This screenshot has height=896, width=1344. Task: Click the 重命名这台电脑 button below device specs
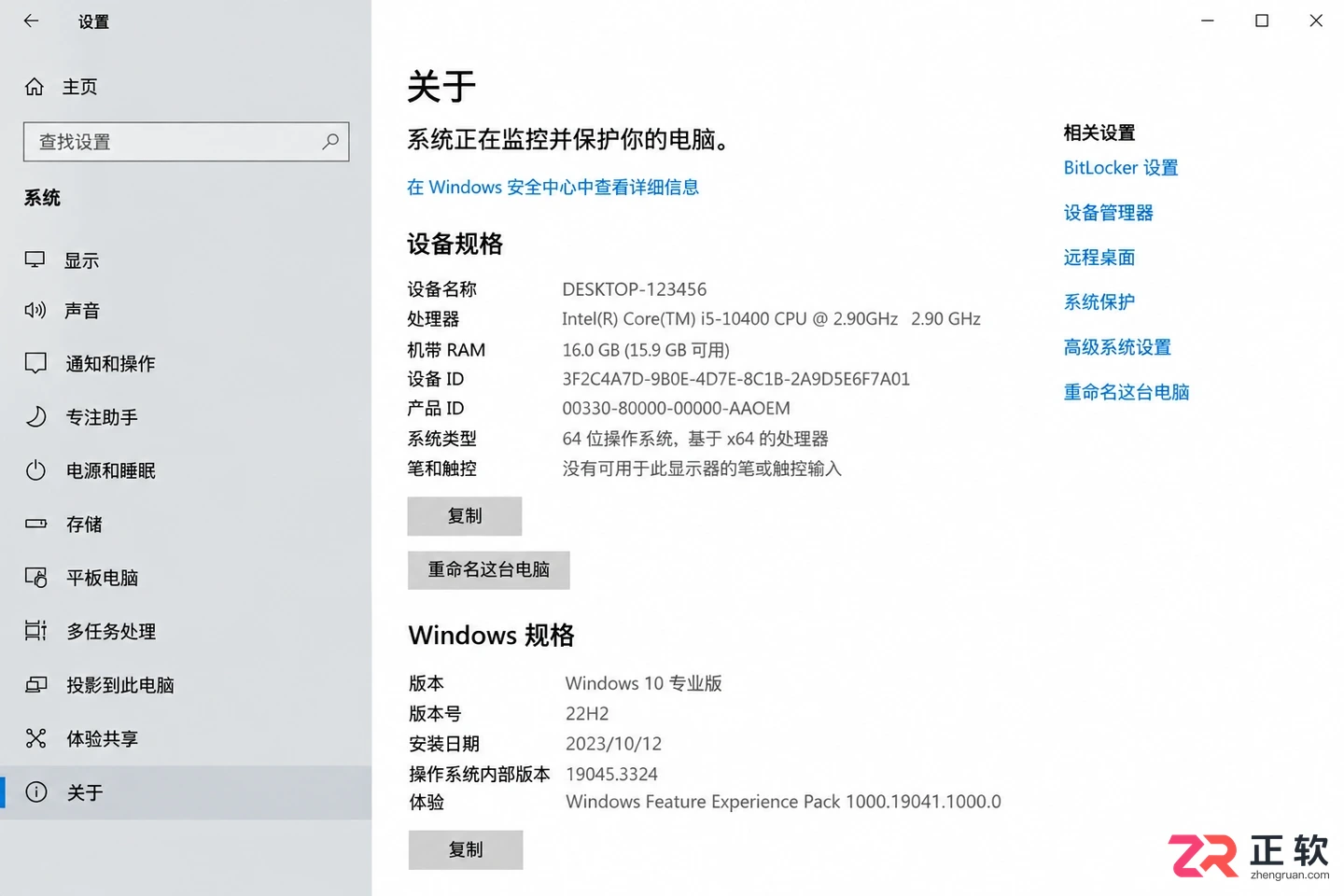point(489,569)
